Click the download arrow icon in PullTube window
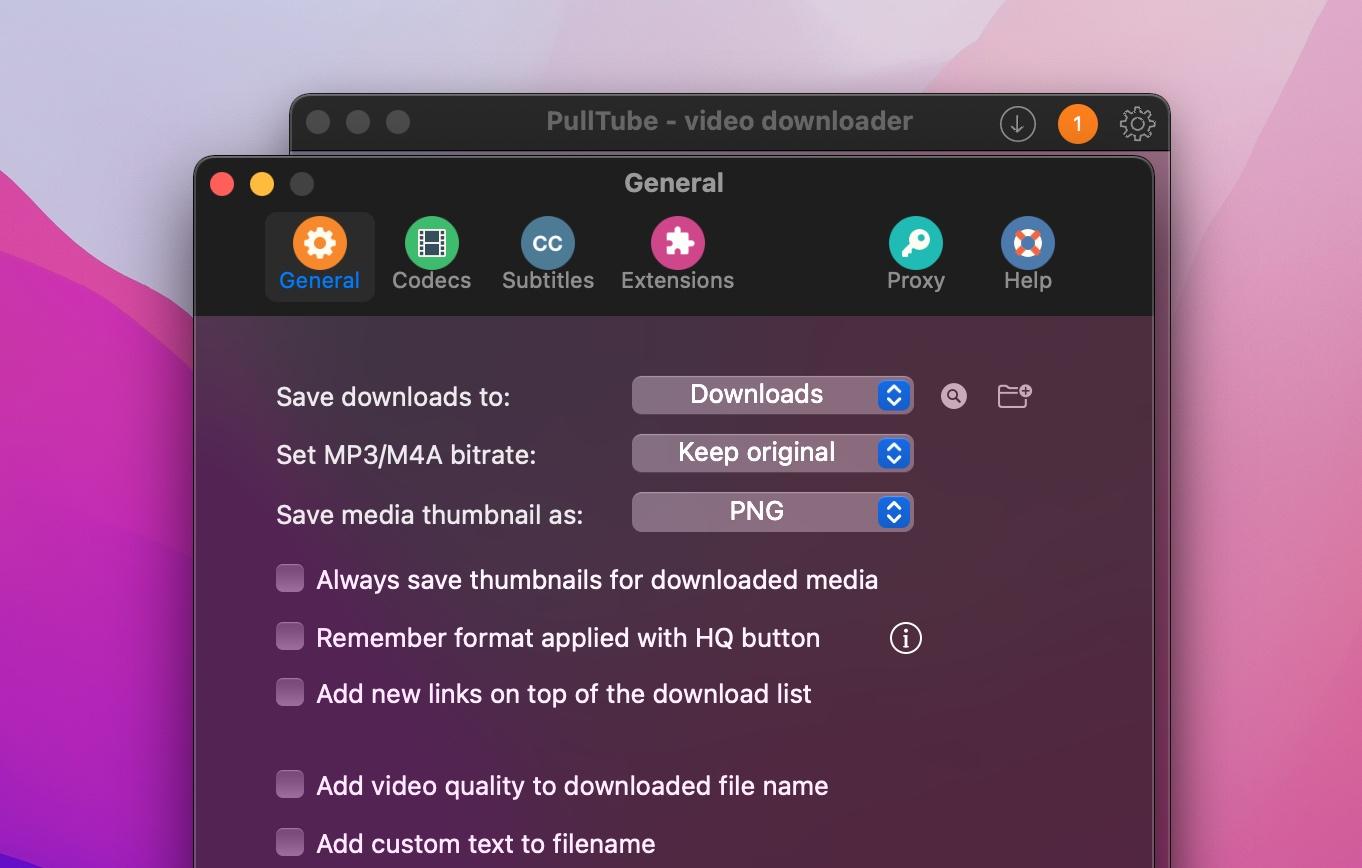1362x868 pixels. [x=1017, y=124]
